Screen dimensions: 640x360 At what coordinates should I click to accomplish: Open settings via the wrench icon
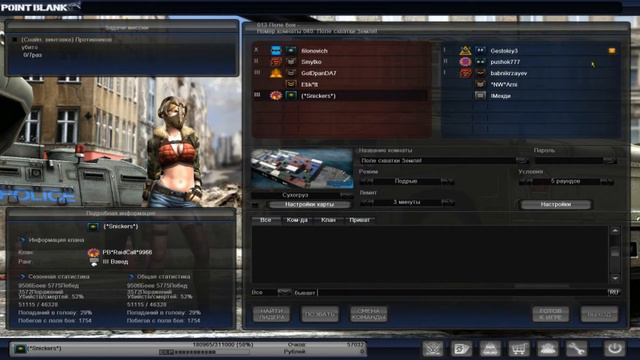tap(576, 349)
